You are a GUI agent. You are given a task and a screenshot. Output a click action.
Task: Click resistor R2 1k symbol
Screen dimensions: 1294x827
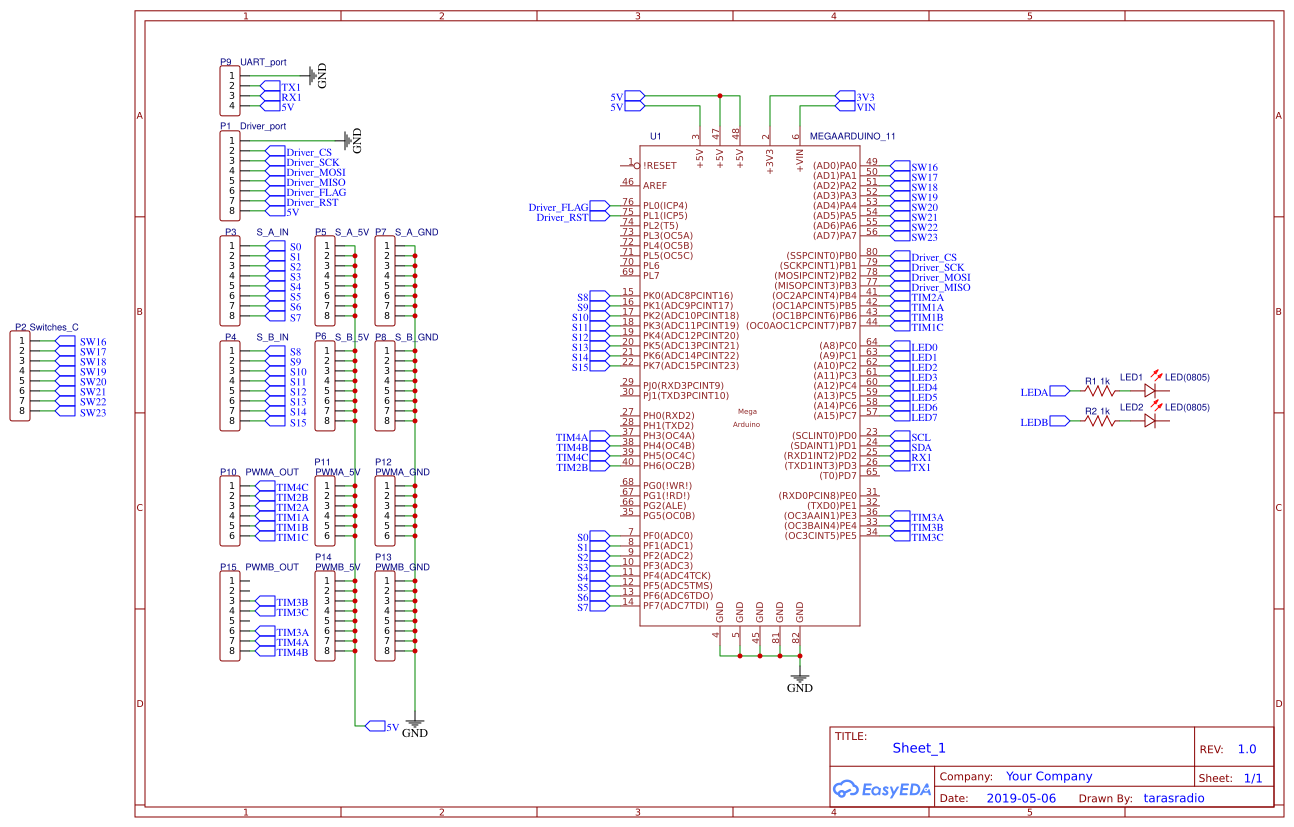[x=1098, y=420]
